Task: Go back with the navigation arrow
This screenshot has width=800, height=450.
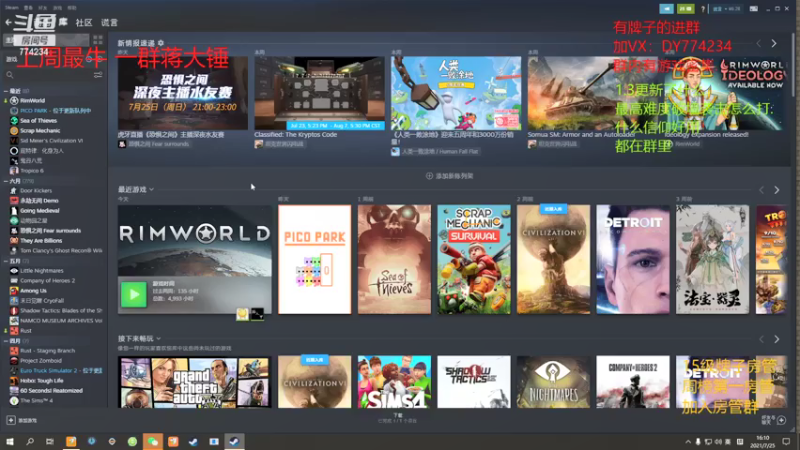Action: (x=8, y=22)
